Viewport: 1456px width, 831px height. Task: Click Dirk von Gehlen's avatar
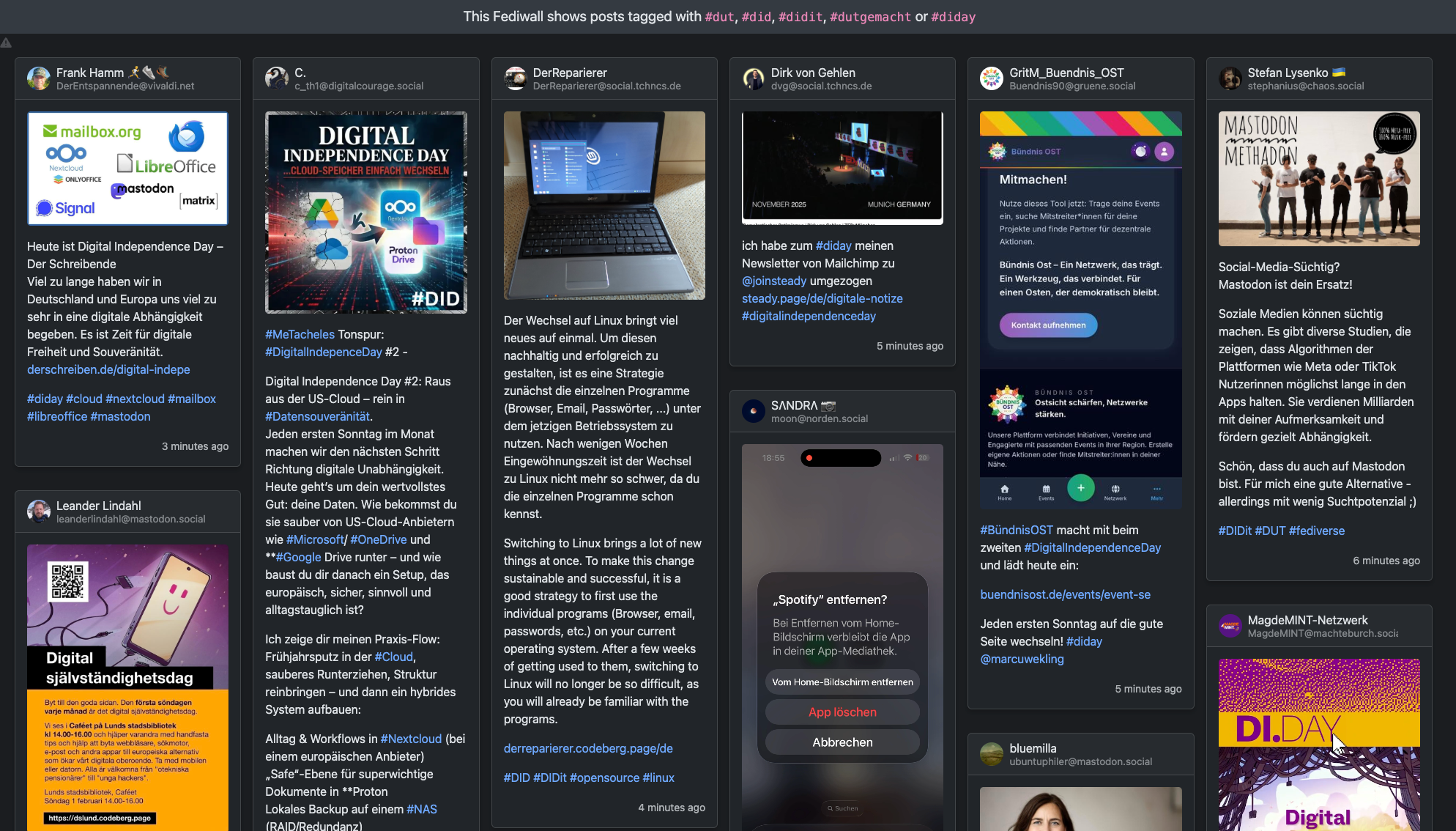point(754,78)
